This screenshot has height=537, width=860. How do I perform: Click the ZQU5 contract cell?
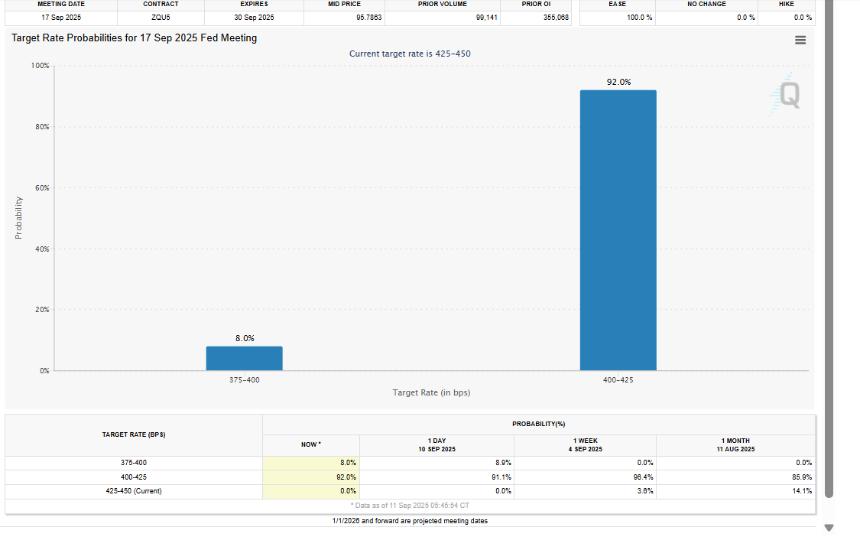160,17
